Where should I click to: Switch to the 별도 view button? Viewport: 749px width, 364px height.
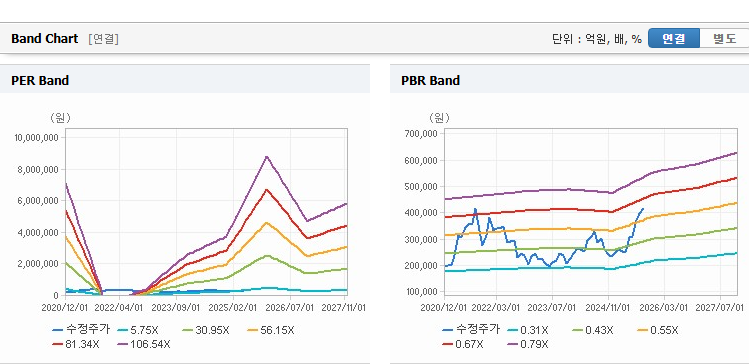click(x=724, y=39)
